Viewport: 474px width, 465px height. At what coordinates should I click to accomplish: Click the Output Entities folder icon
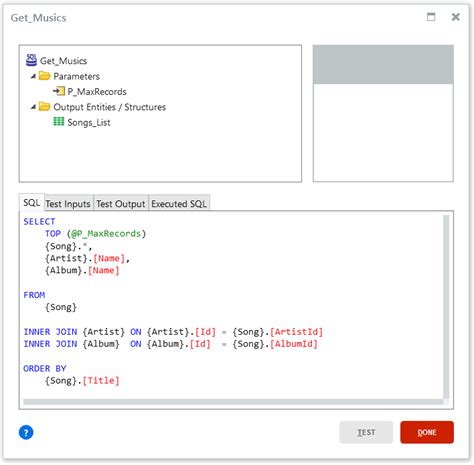(44, 107)
